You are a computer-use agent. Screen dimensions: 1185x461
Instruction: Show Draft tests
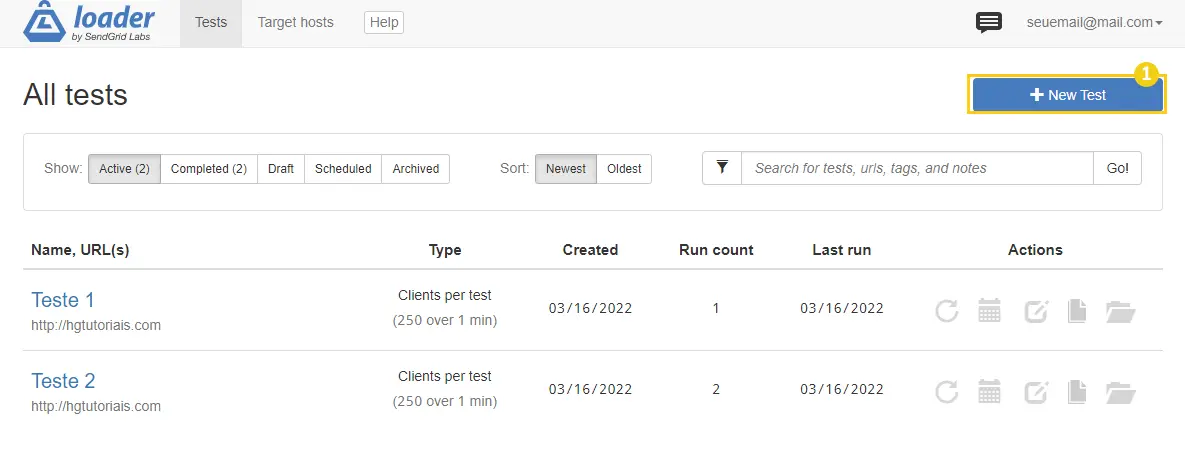coord(281,169)
